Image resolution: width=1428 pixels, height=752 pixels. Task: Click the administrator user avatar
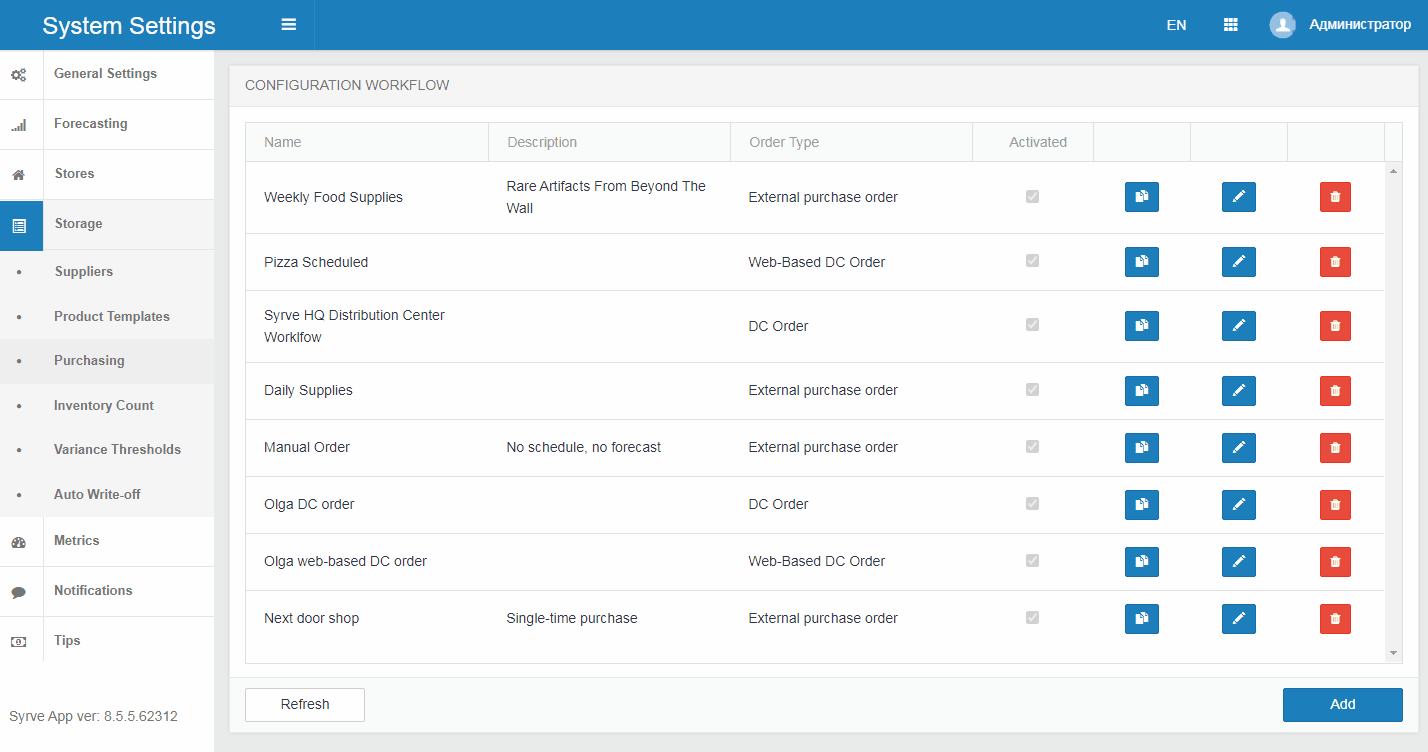[1282, 25]
